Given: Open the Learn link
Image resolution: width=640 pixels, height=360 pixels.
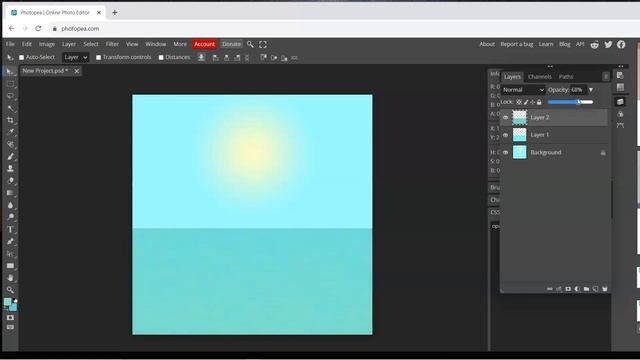Looking at the screenshot, I should tap(546, 44).
